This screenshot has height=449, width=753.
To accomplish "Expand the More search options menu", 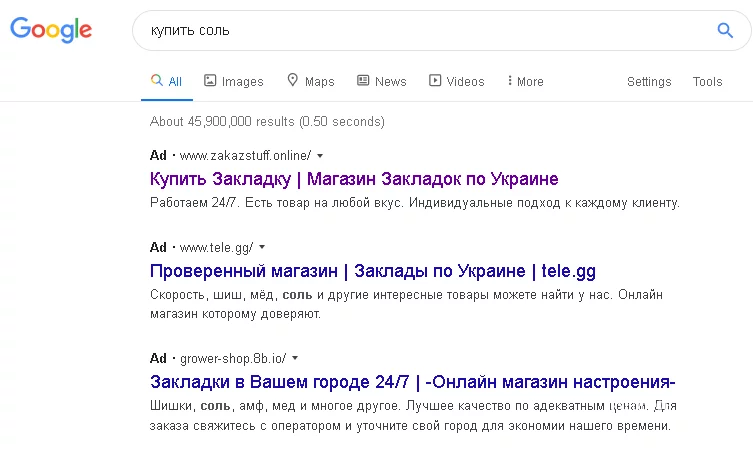I will (x=525, y=81).
